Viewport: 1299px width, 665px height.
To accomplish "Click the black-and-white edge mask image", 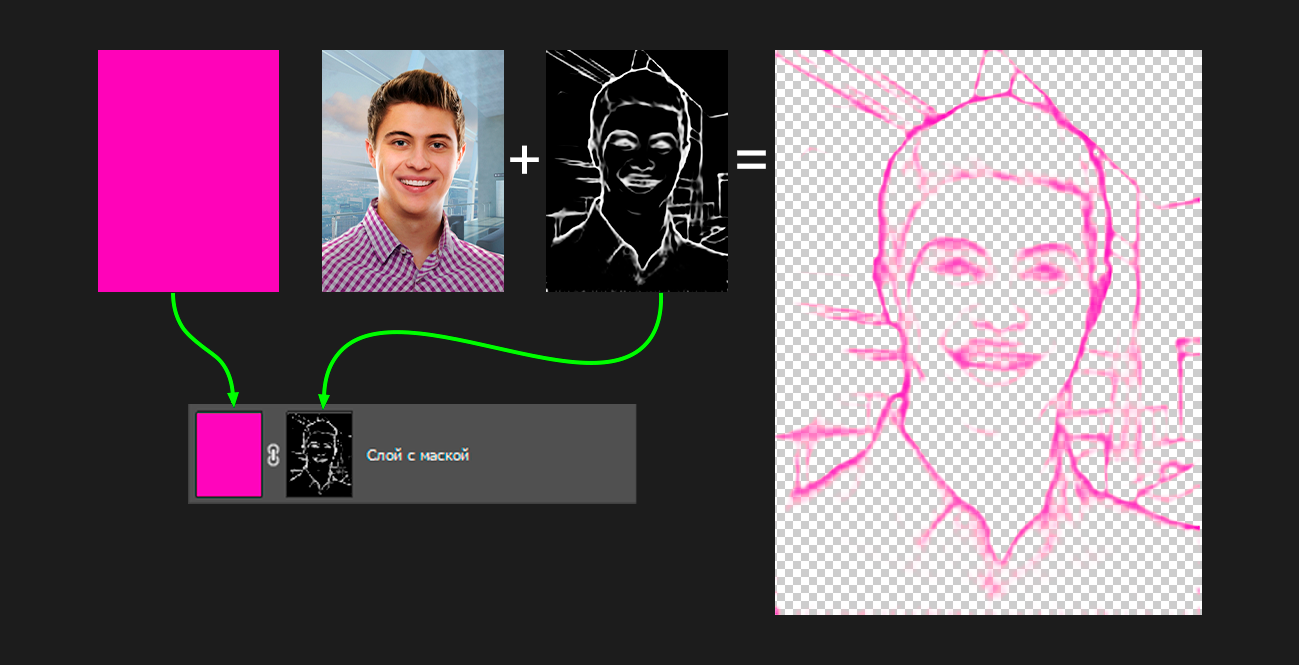I will (637, 171).
